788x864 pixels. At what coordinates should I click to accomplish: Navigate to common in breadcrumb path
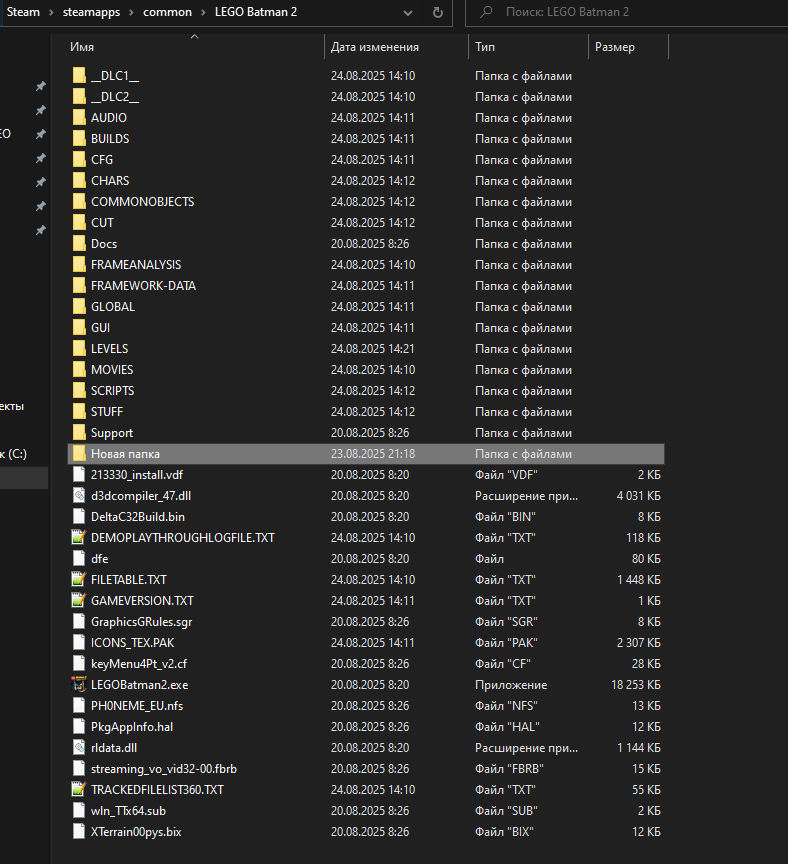[x=168, y=12]
